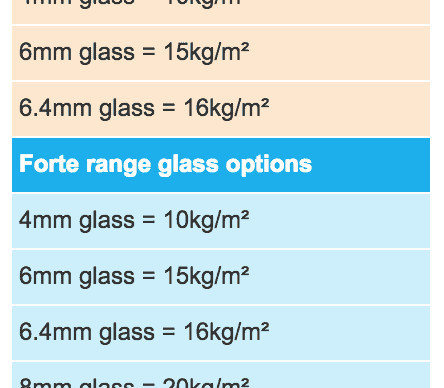Click the 'Forte range glass options' header
444x388 pixels.
point(221,165)
